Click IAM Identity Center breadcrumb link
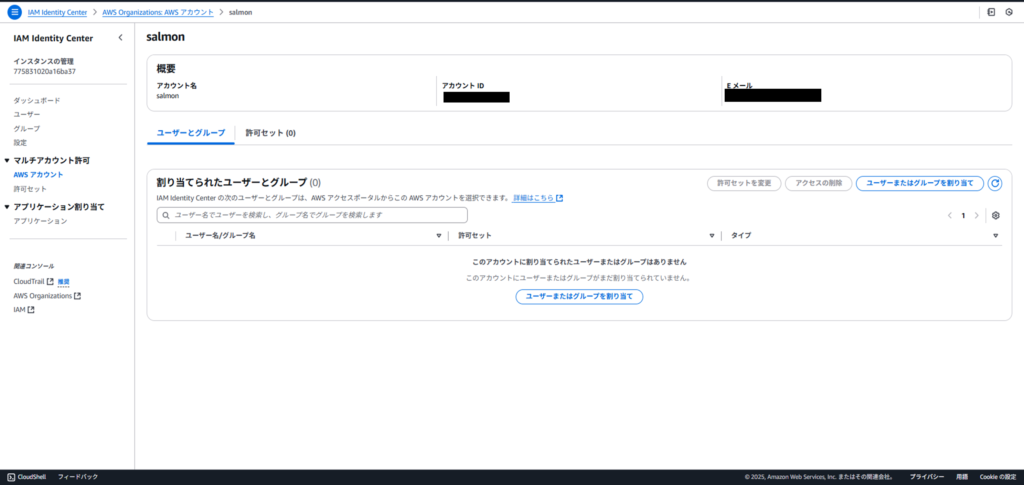The height and width of the screenshot is (485, 1024). point(57,12)
